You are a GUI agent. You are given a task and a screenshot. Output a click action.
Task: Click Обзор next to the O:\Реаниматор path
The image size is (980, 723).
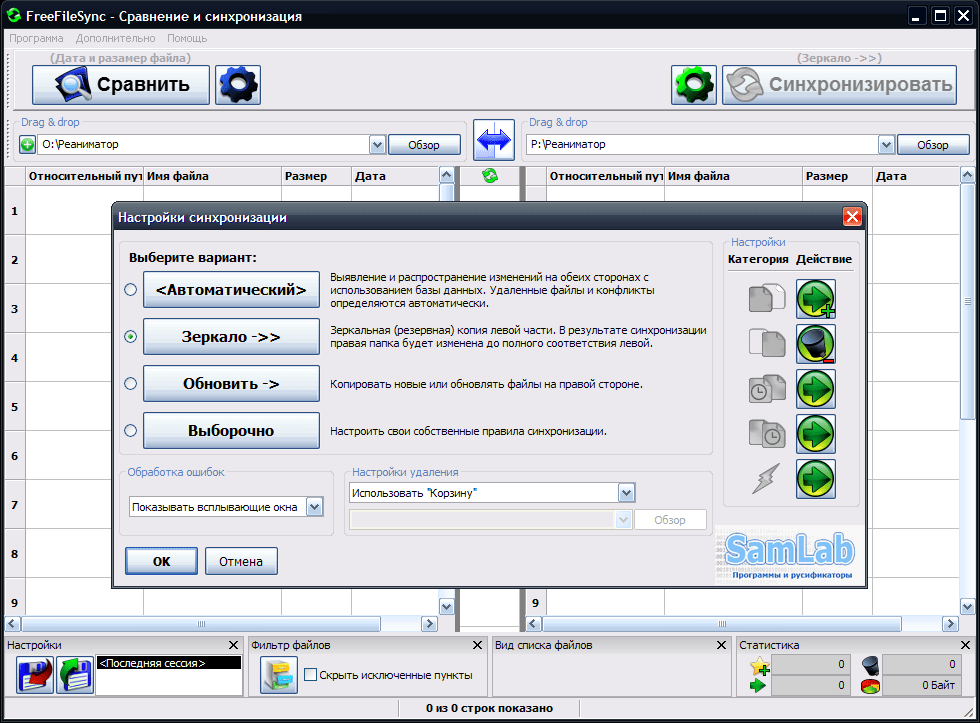[424, 145]
